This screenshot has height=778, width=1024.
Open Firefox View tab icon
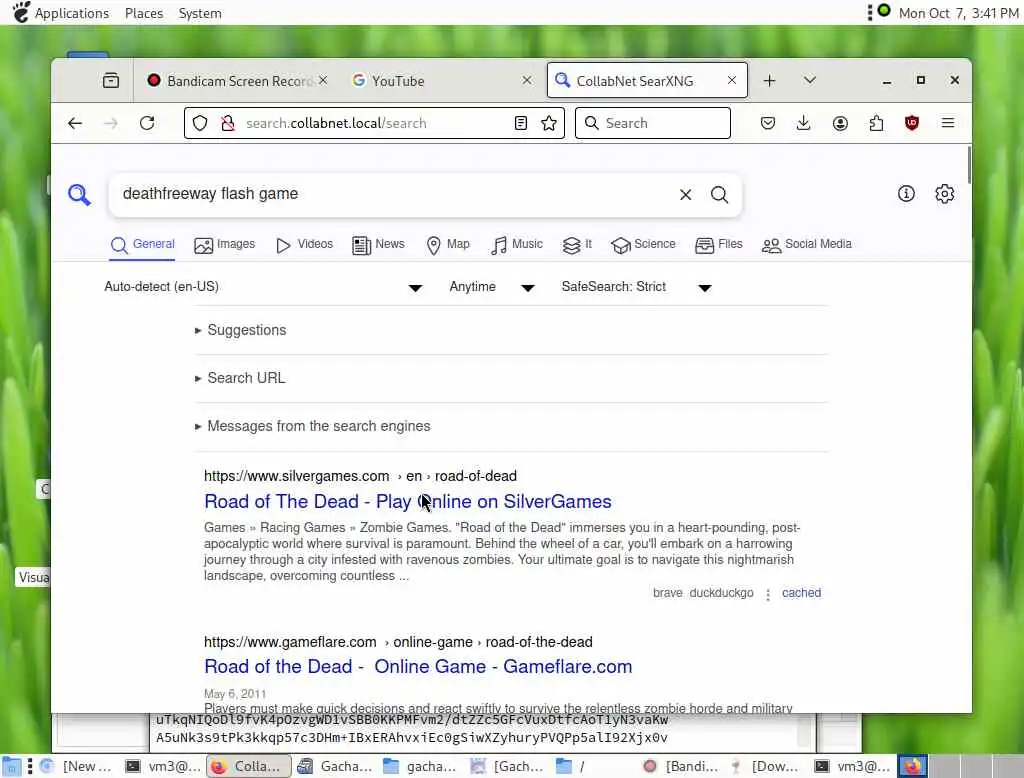click(x=111, y=80)
